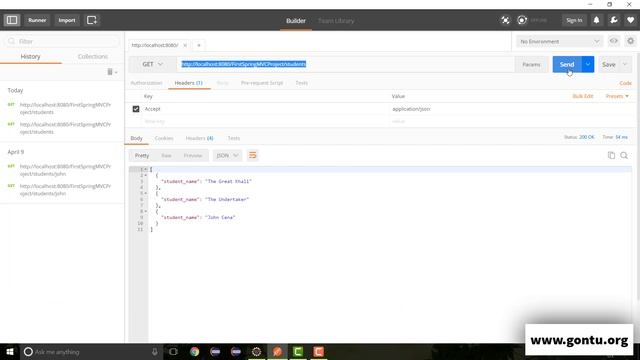Open the Postman taskbar icon

(x=277, y=351)
